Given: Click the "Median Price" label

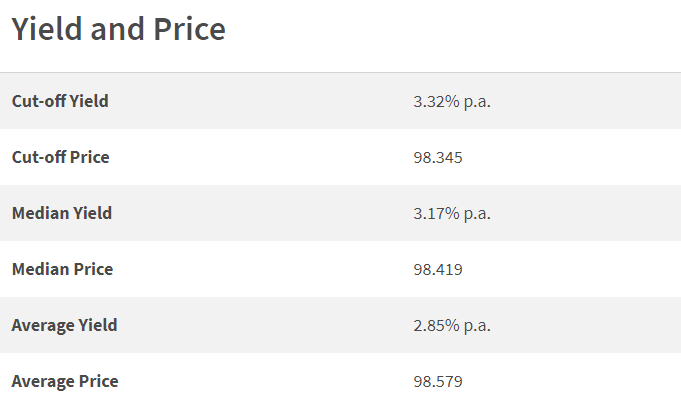Looking at the screenshot, I should [62, 269].
